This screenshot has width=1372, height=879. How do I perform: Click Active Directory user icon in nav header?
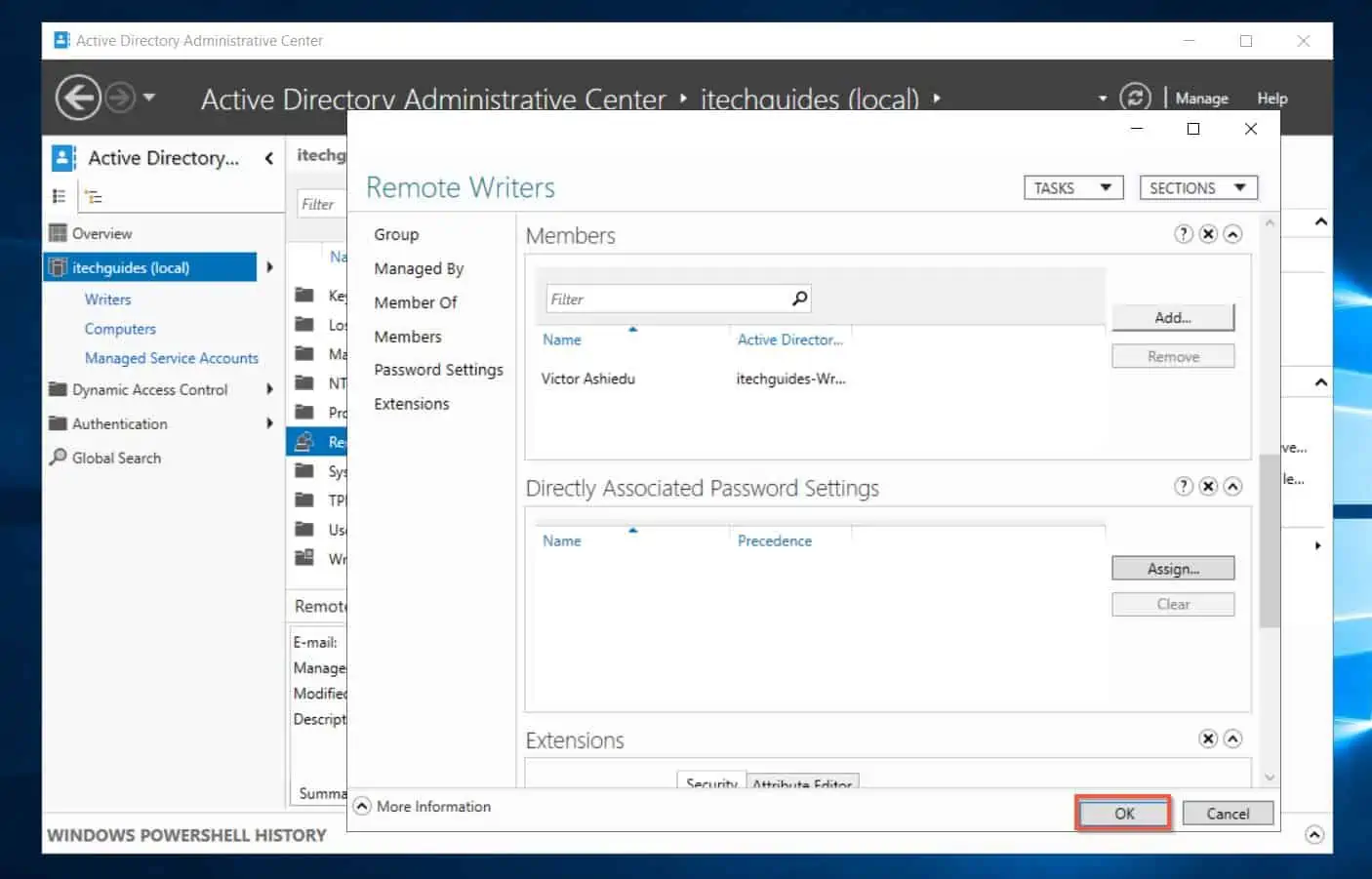pos(63,158)
